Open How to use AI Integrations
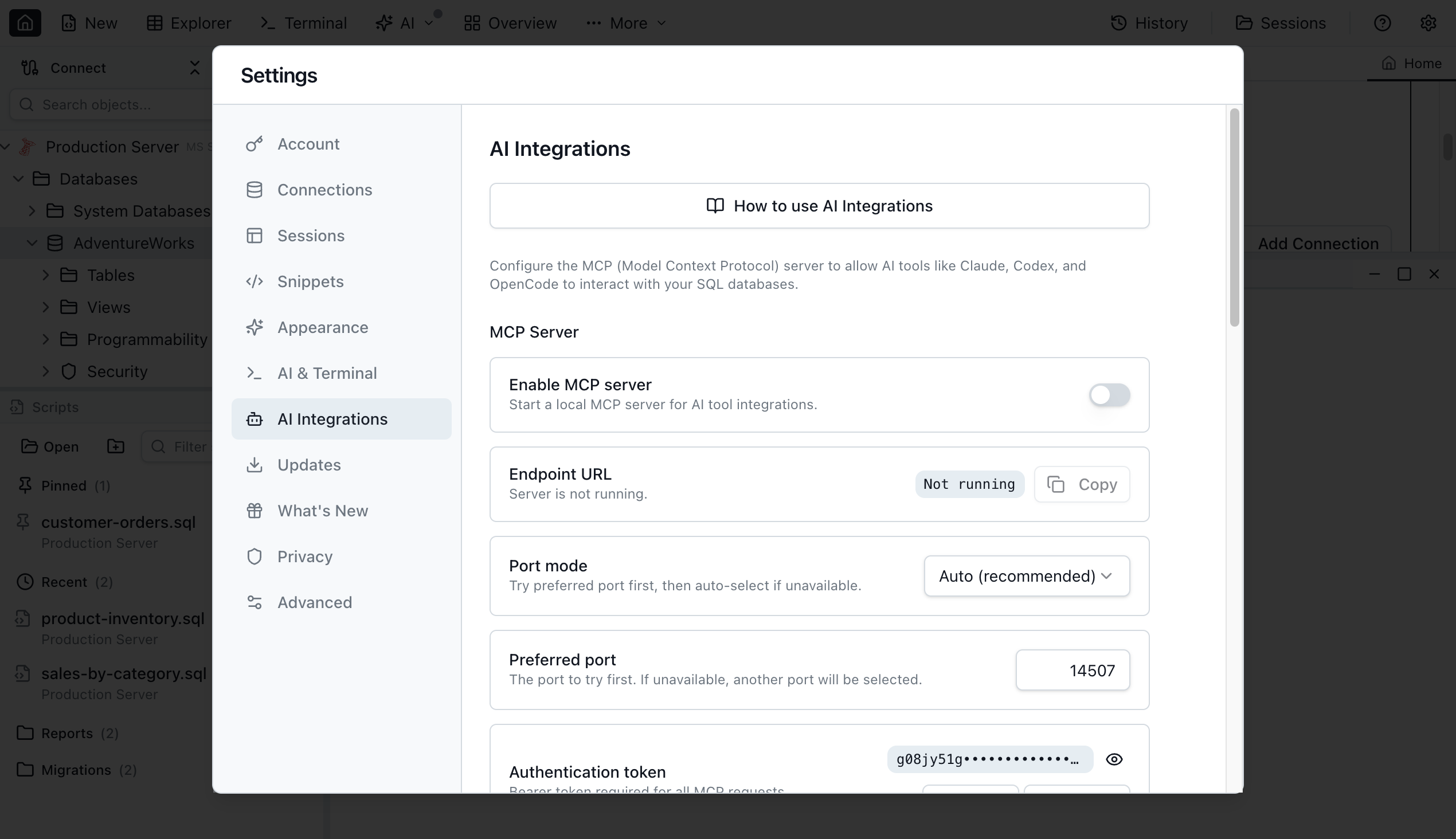Viewport: 1456px width, 839px height. [819, 206]
